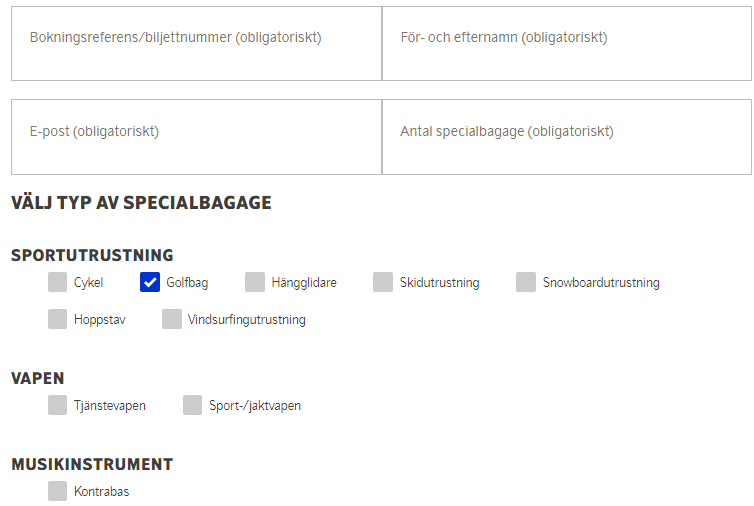Enable the Kontrabas checkbox

[58, 491]
